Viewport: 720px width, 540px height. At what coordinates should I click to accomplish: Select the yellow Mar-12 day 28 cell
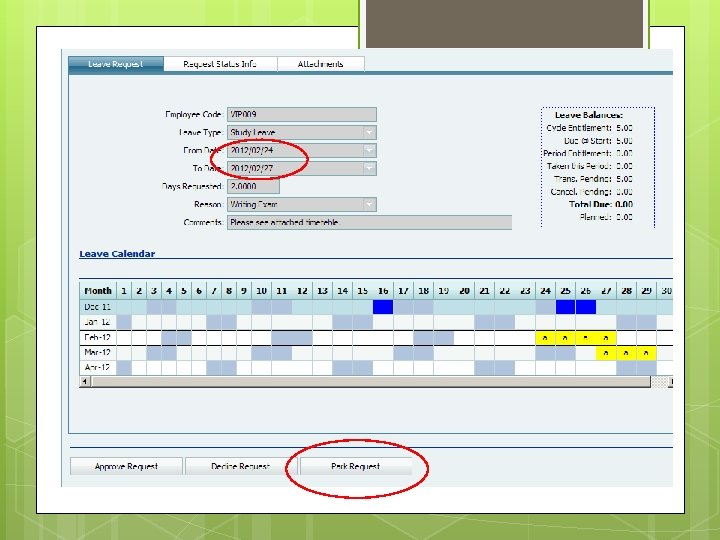[626, 353]
